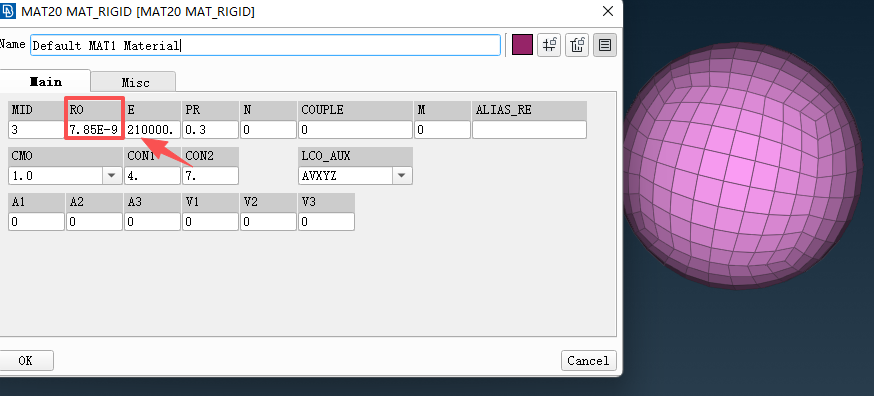Click the A1 input field
Image resolution: width=874 pixels, height=396 pixels.
click(37, 222)
